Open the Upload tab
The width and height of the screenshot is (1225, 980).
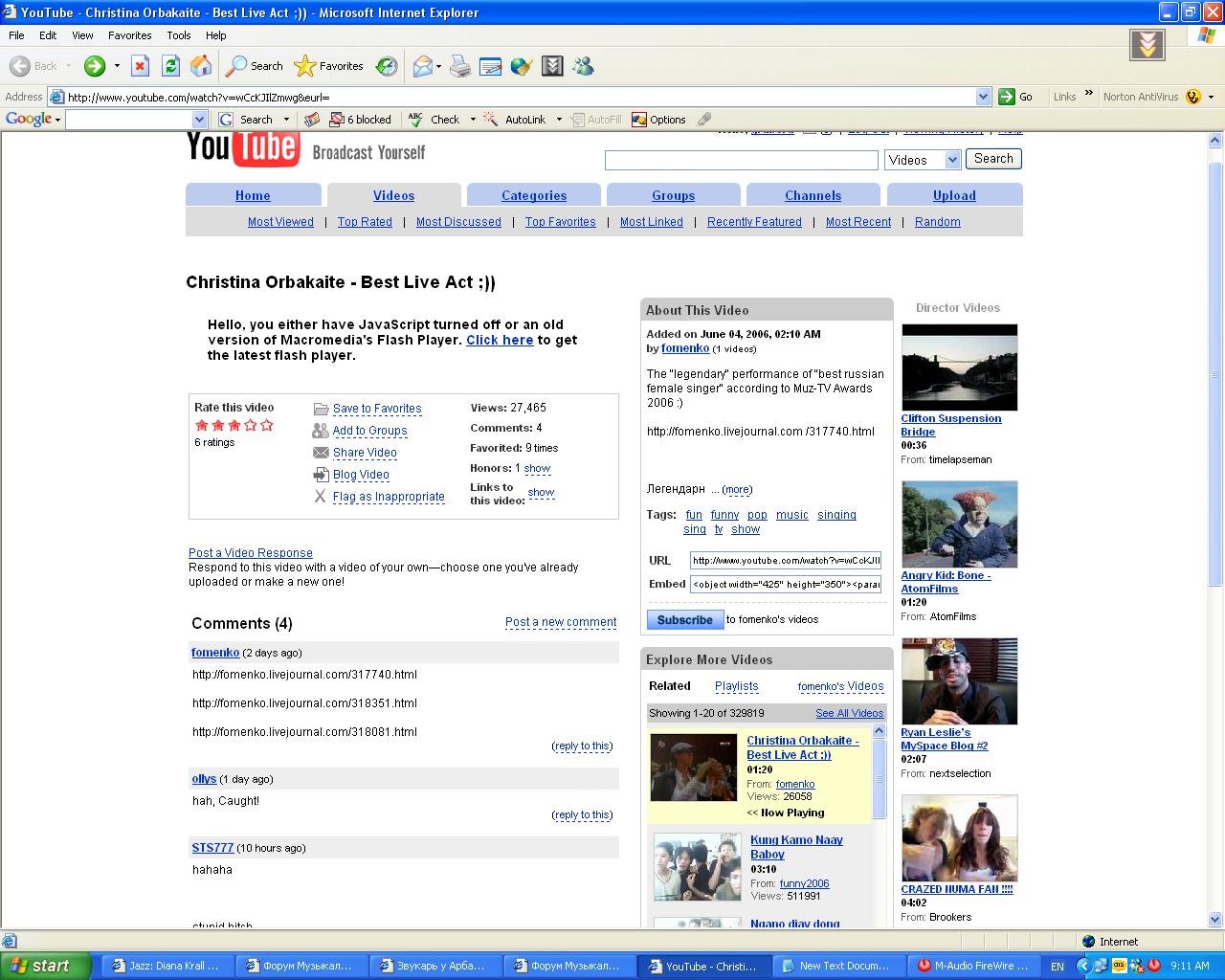[x=954, y=195]
